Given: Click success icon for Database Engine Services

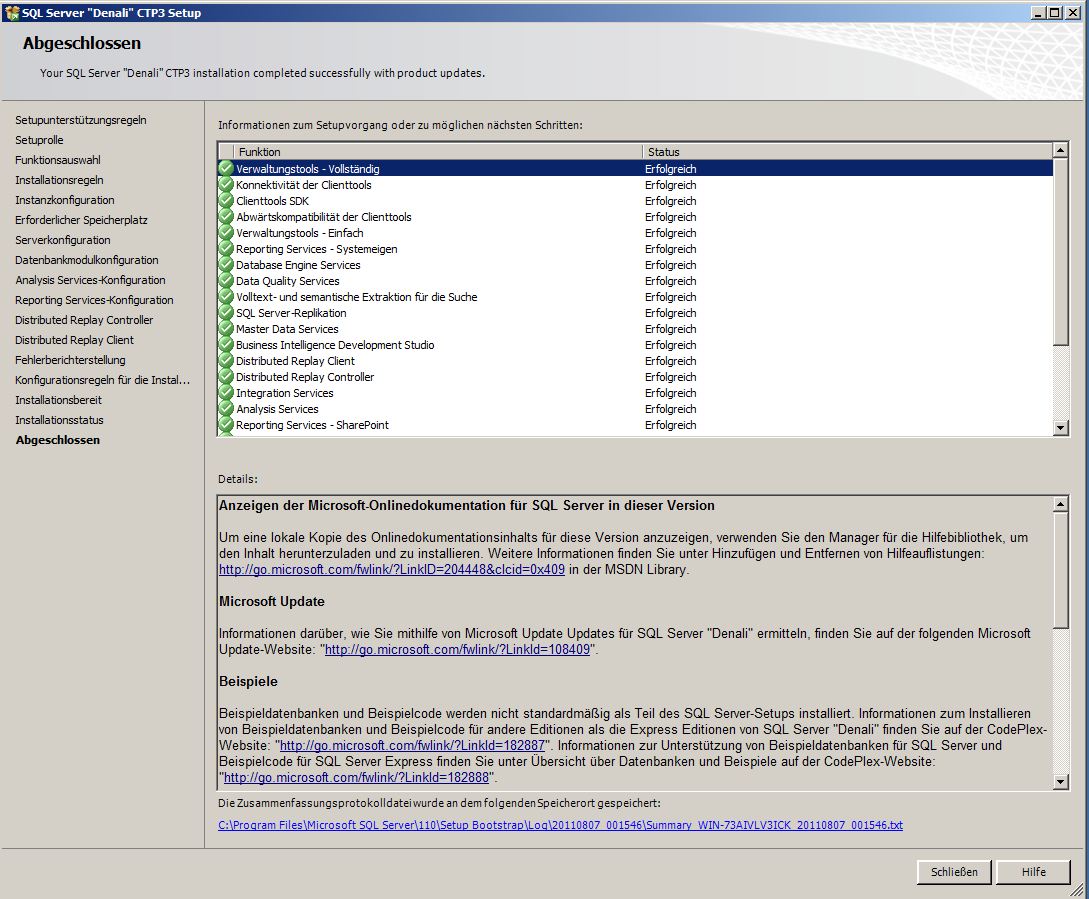Looking at the screenshot, I should point(226,264).
